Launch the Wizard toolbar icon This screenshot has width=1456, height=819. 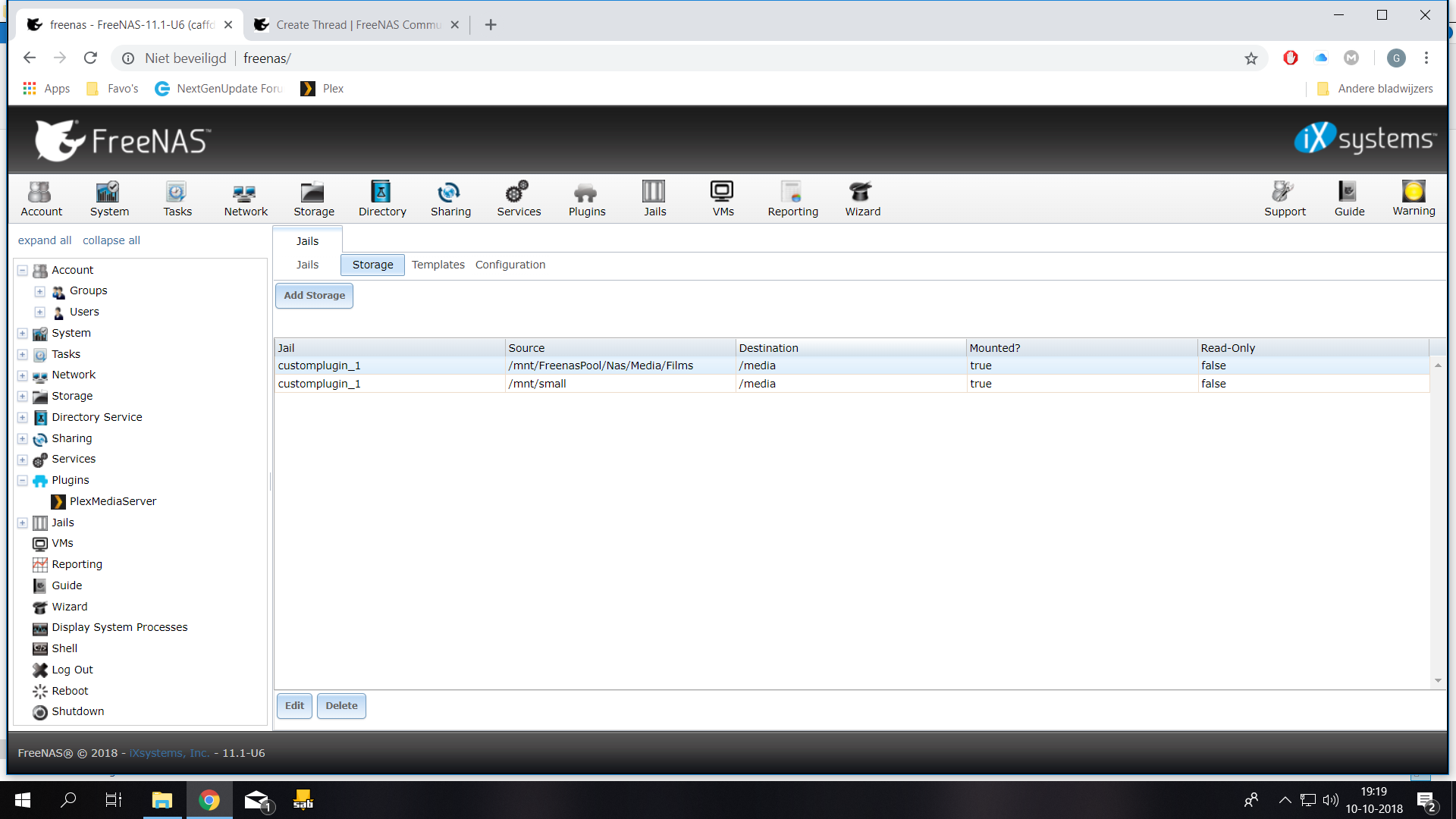(862, 199)
